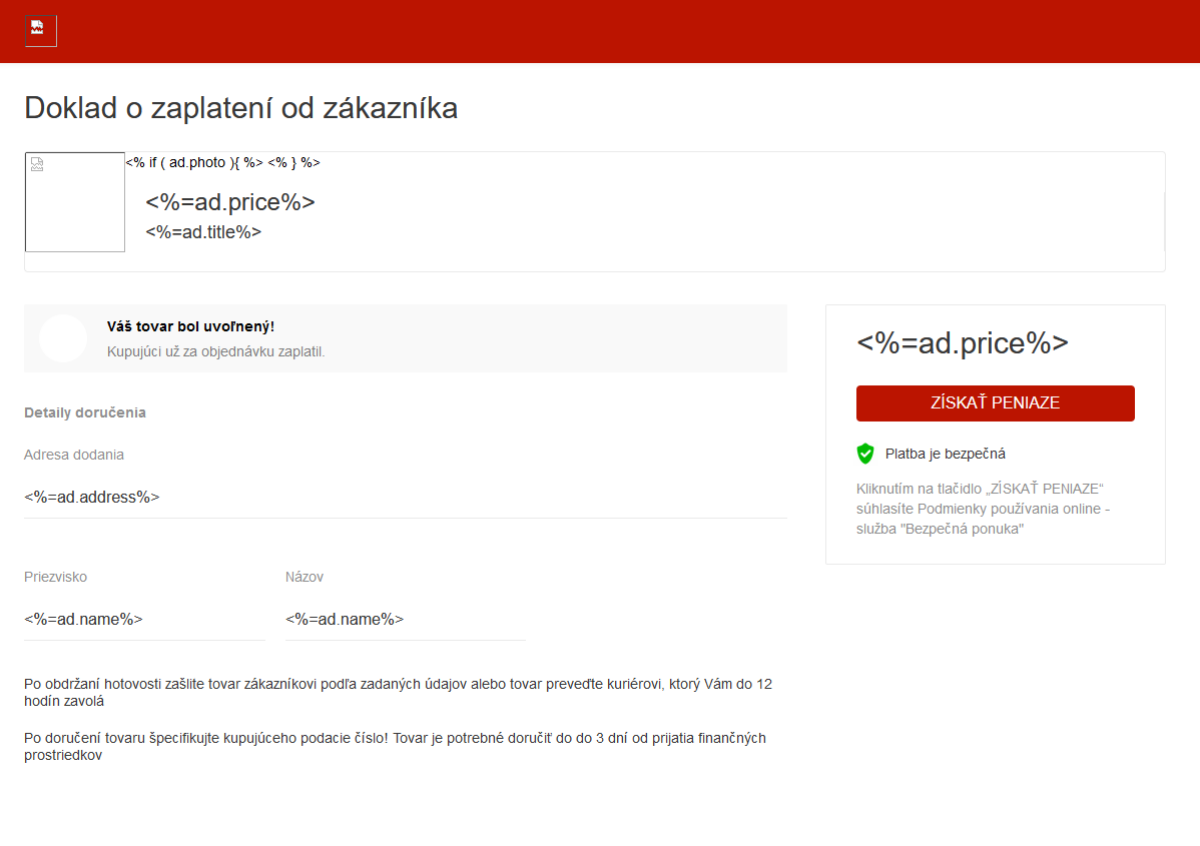Click the 'Váš tovar bol uvoľnený!' message

click(190, 327)
